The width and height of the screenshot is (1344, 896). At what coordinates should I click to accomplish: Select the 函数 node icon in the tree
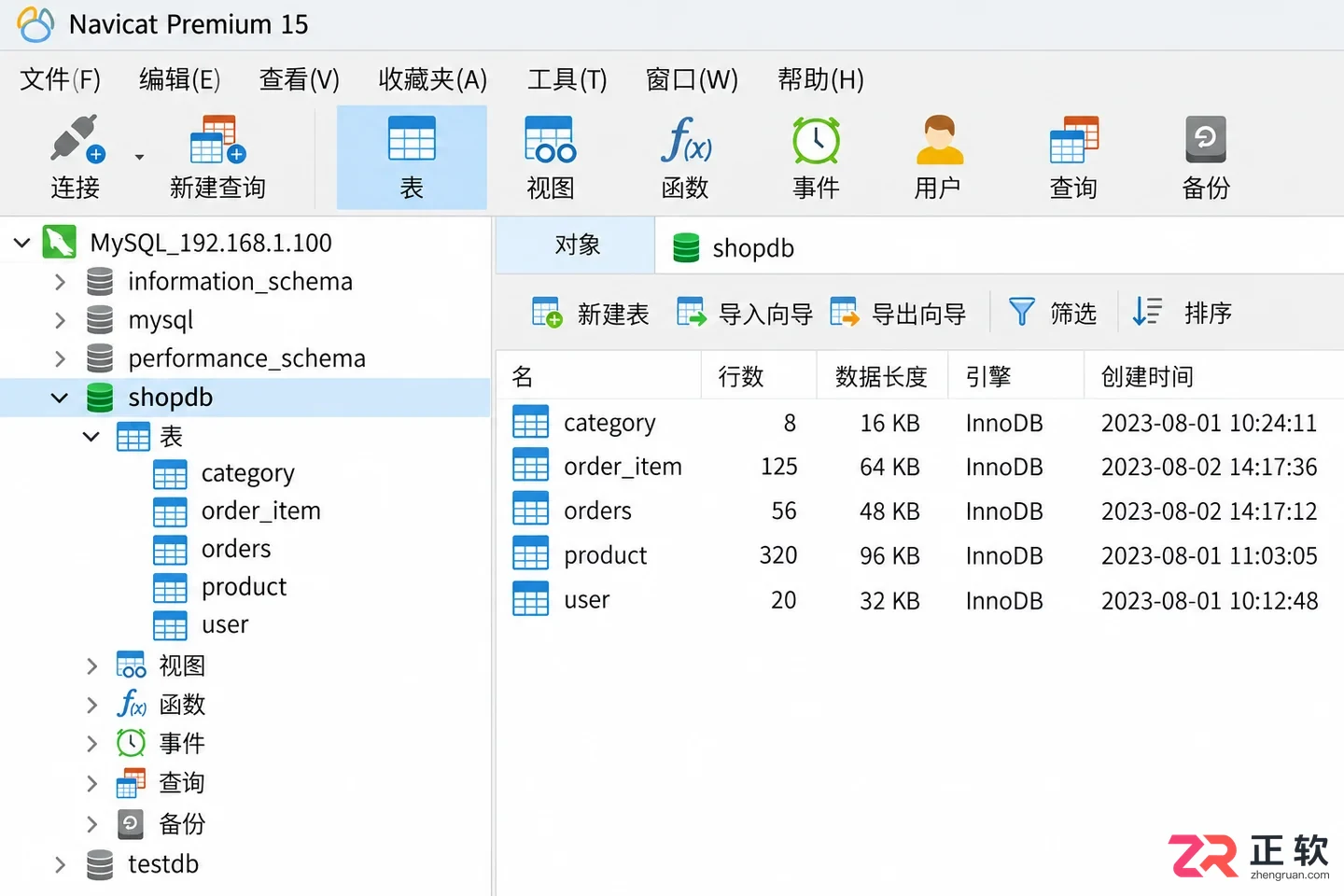click(x=132, y=704)
